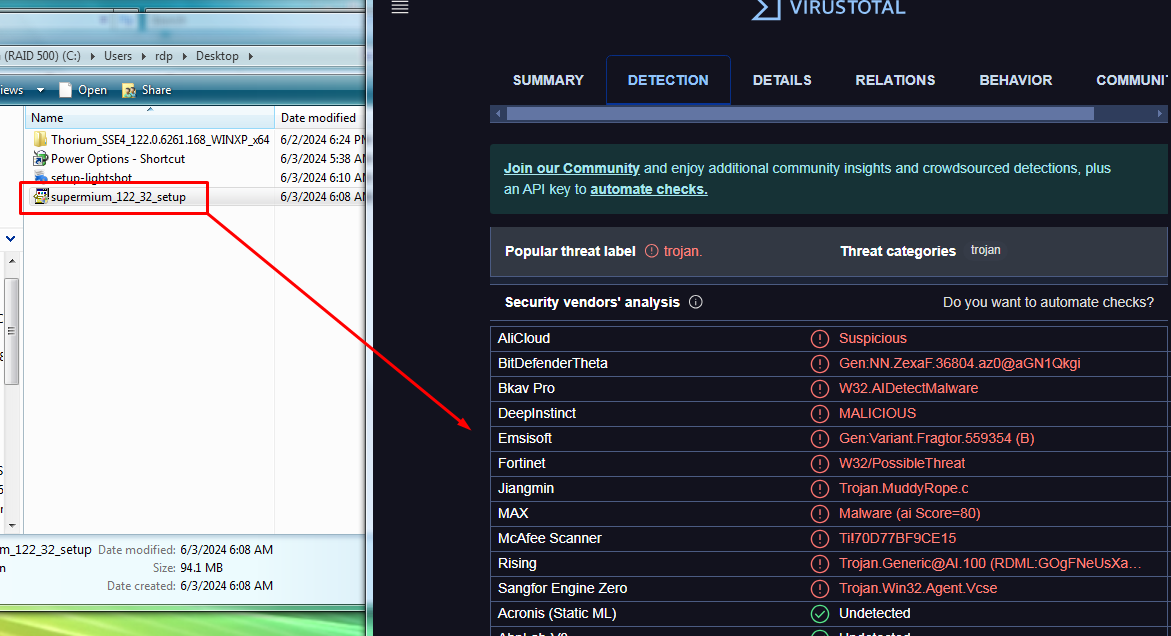Click Rising alert icon
Screen dimensions: 1171x636
tap(819, 564)
